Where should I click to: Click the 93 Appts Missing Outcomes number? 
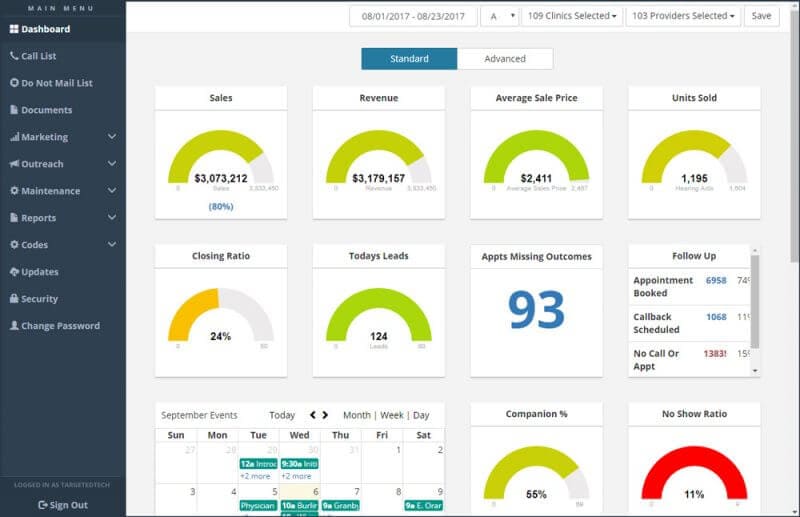click(x=536, y=309)
